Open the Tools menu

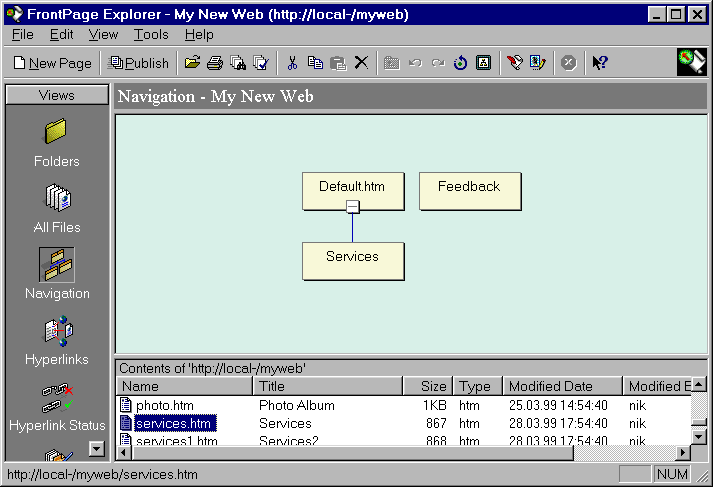151,34
